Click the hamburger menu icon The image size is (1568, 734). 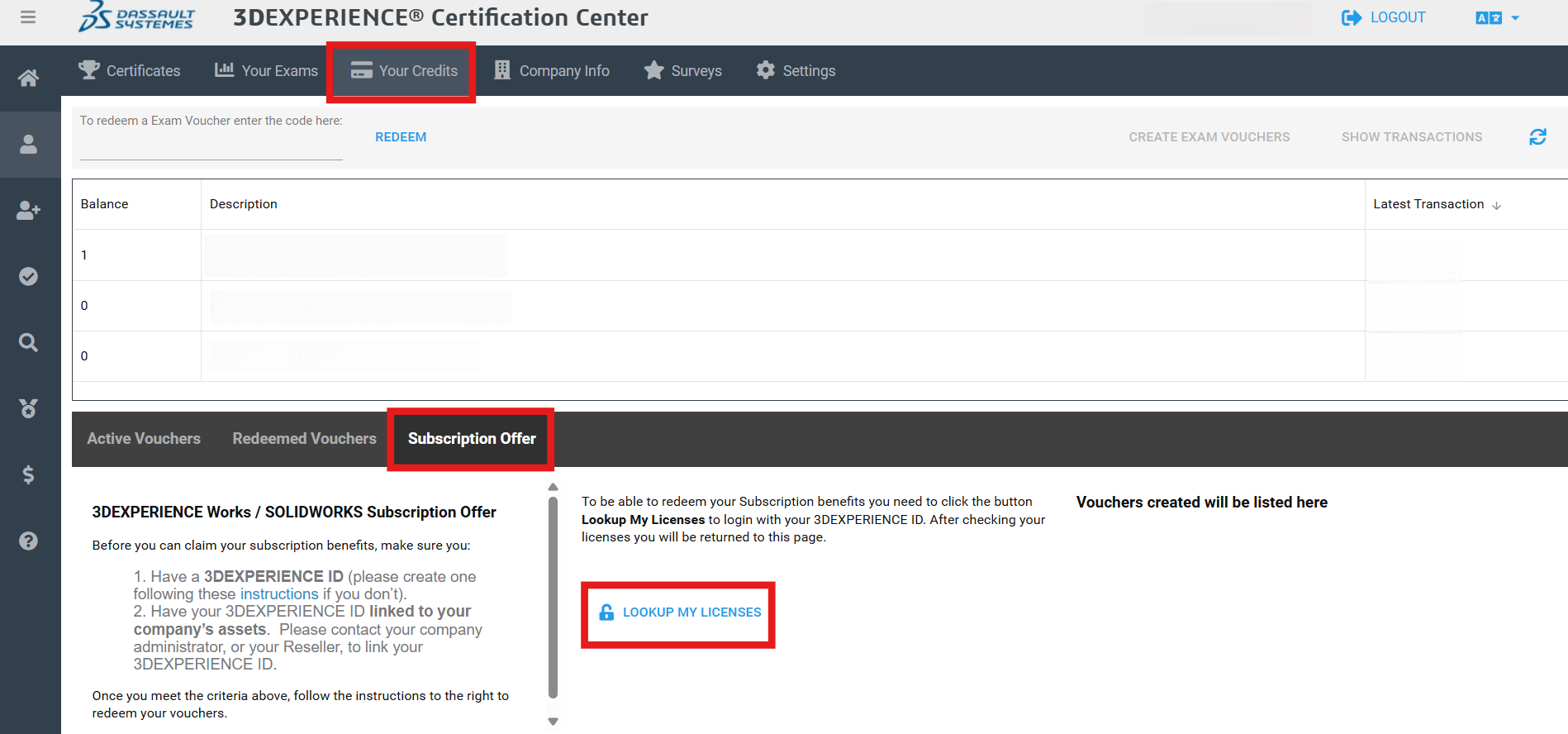pyautogui.click(x=28, y=17)
